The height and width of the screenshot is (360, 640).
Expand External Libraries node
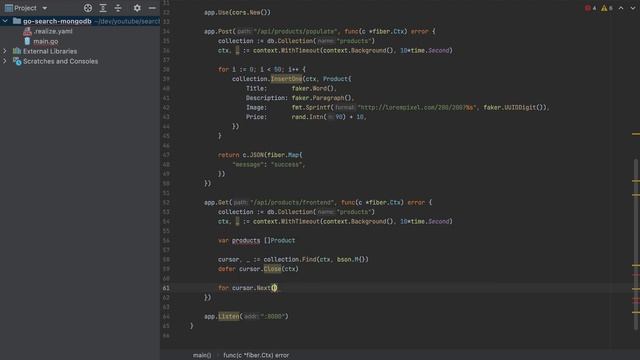pos(5,51)
